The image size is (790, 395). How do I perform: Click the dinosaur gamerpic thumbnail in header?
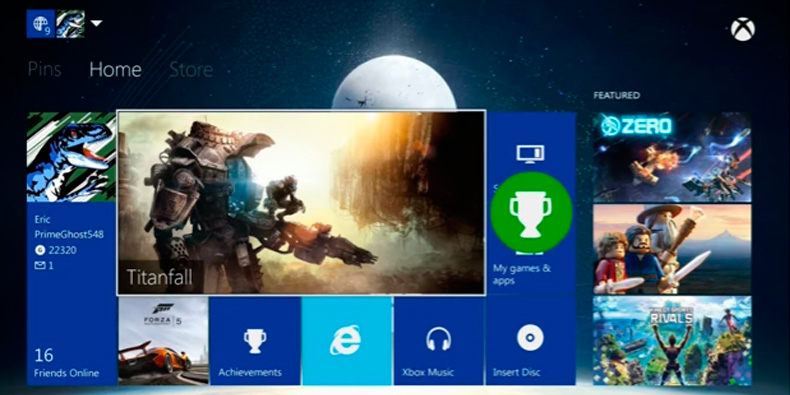[71, 24]
